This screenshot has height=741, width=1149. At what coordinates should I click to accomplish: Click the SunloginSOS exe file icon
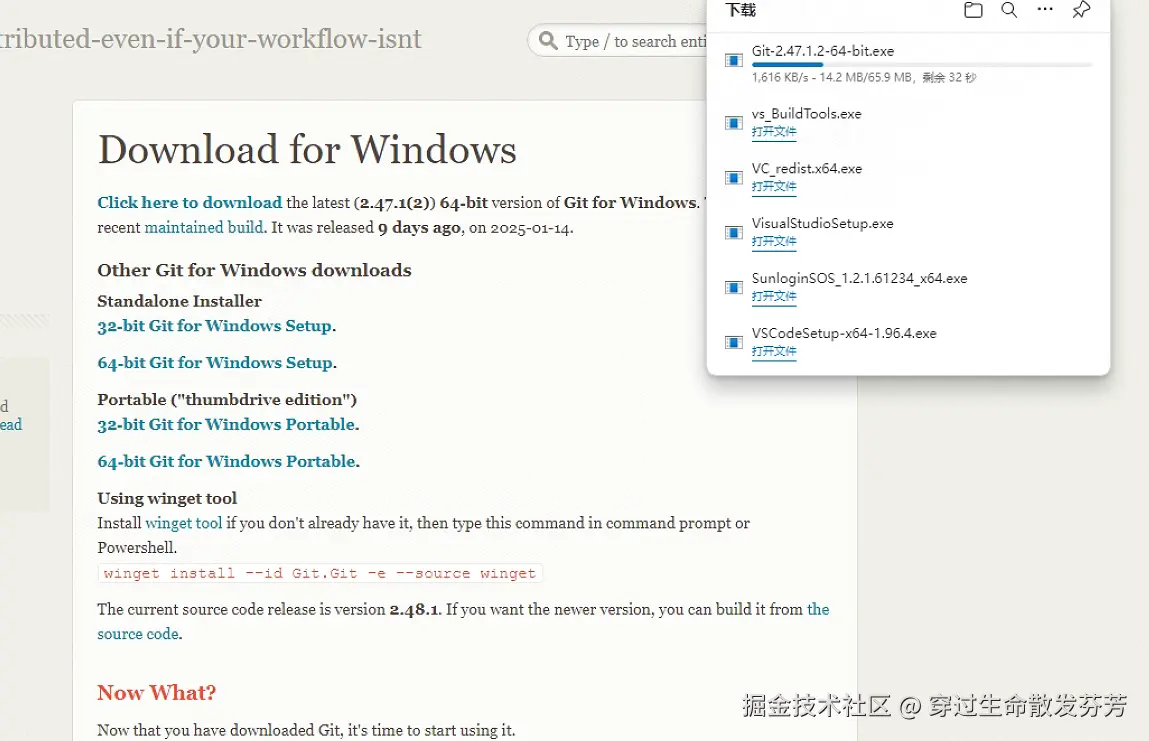(x=734, y=287)
